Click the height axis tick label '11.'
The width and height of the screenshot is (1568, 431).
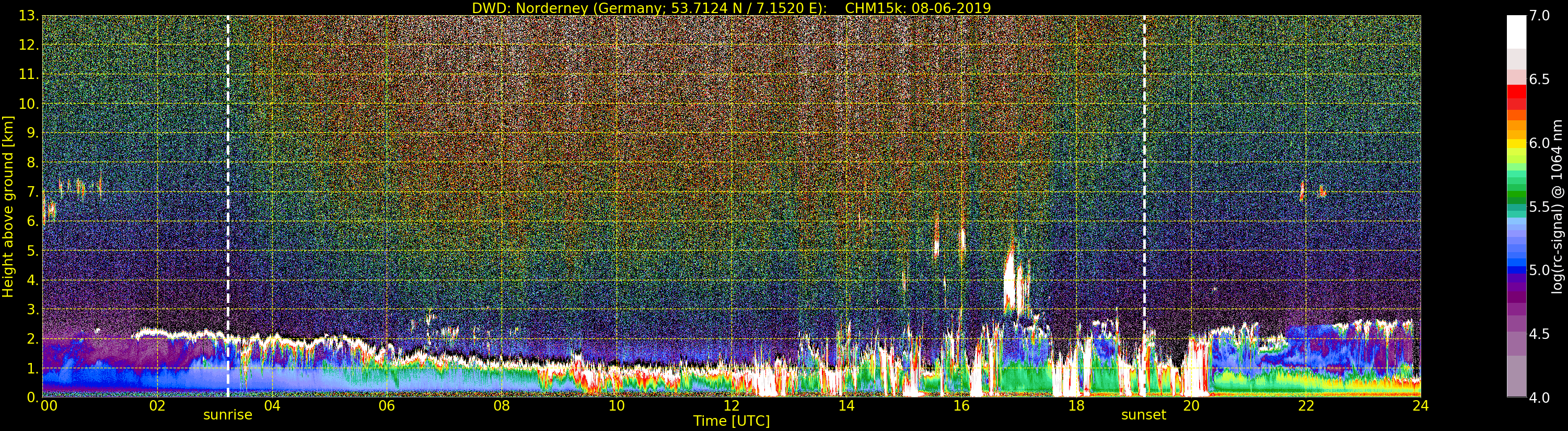point(28,74)
